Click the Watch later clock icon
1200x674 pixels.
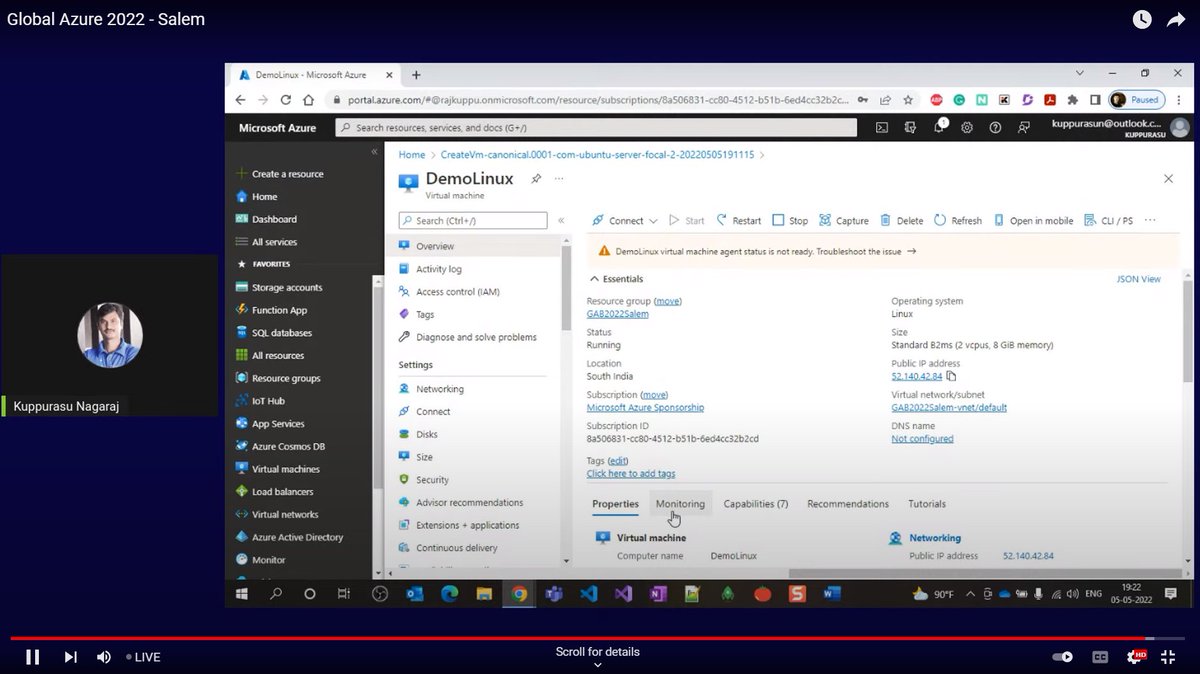tap(1141, 19)
